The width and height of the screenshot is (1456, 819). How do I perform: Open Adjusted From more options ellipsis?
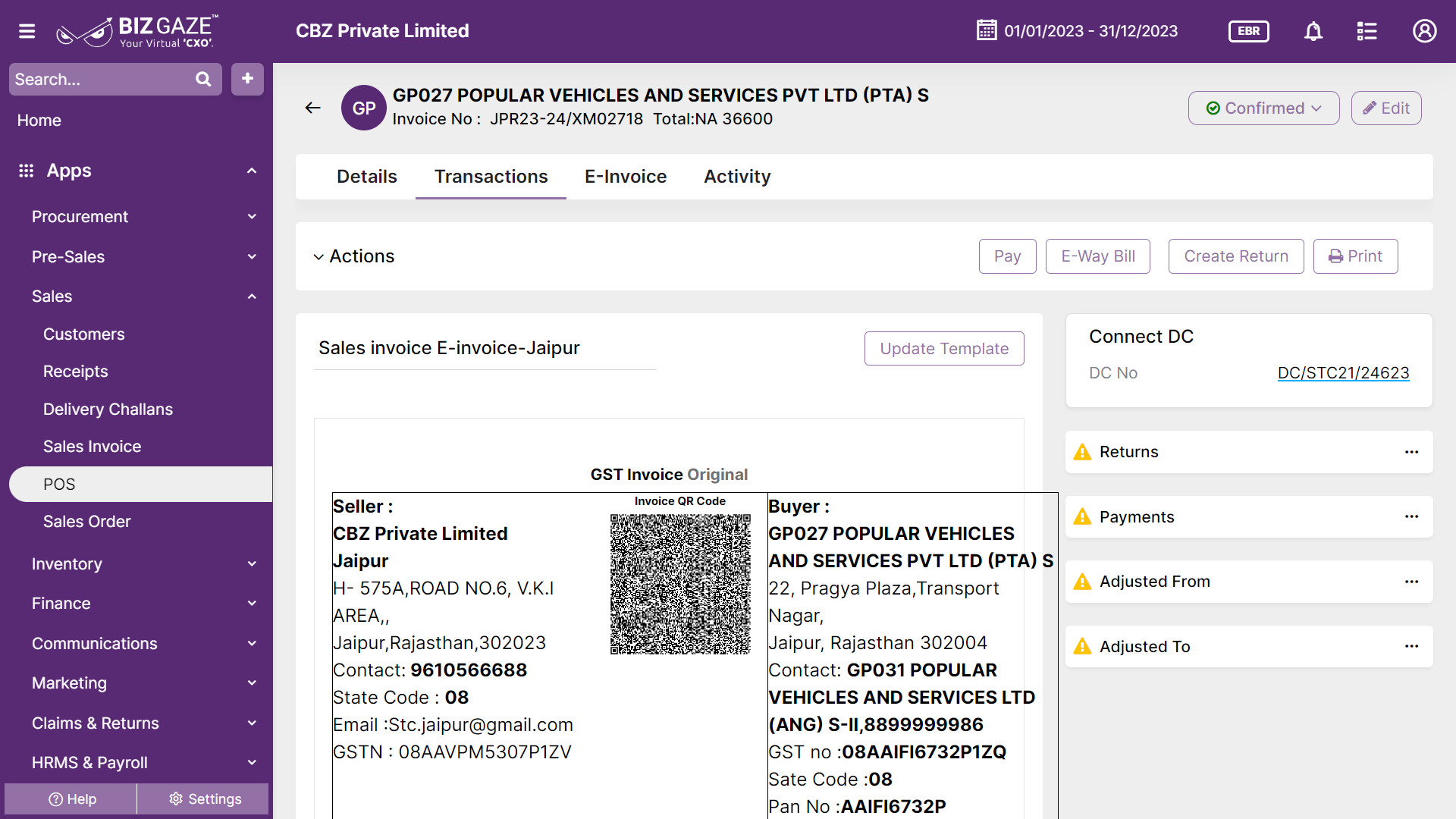pyautogui.click(x=1411, y=582)
